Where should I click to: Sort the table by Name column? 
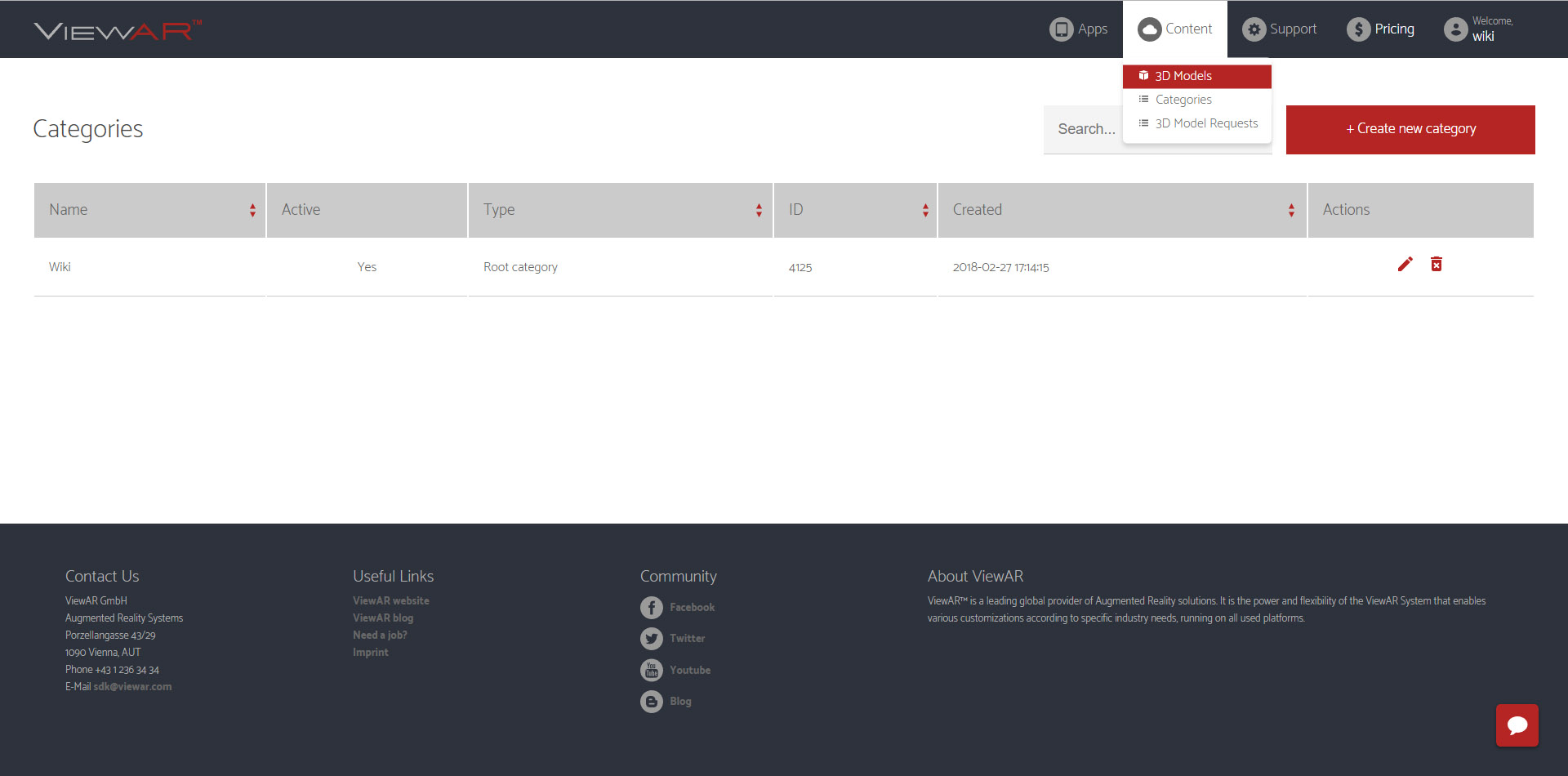[x=252, y=211]
